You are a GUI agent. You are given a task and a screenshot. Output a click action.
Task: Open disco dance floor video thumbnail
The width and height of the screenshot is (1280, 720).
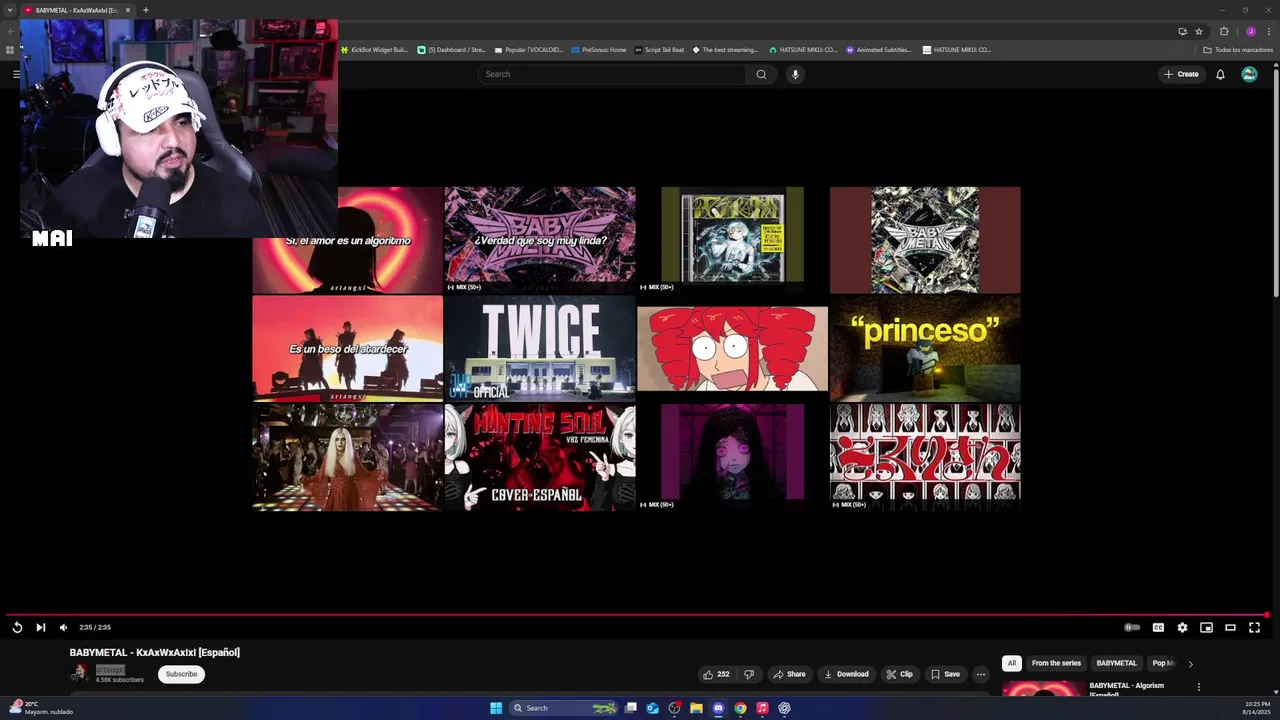(x=347, y=457)
